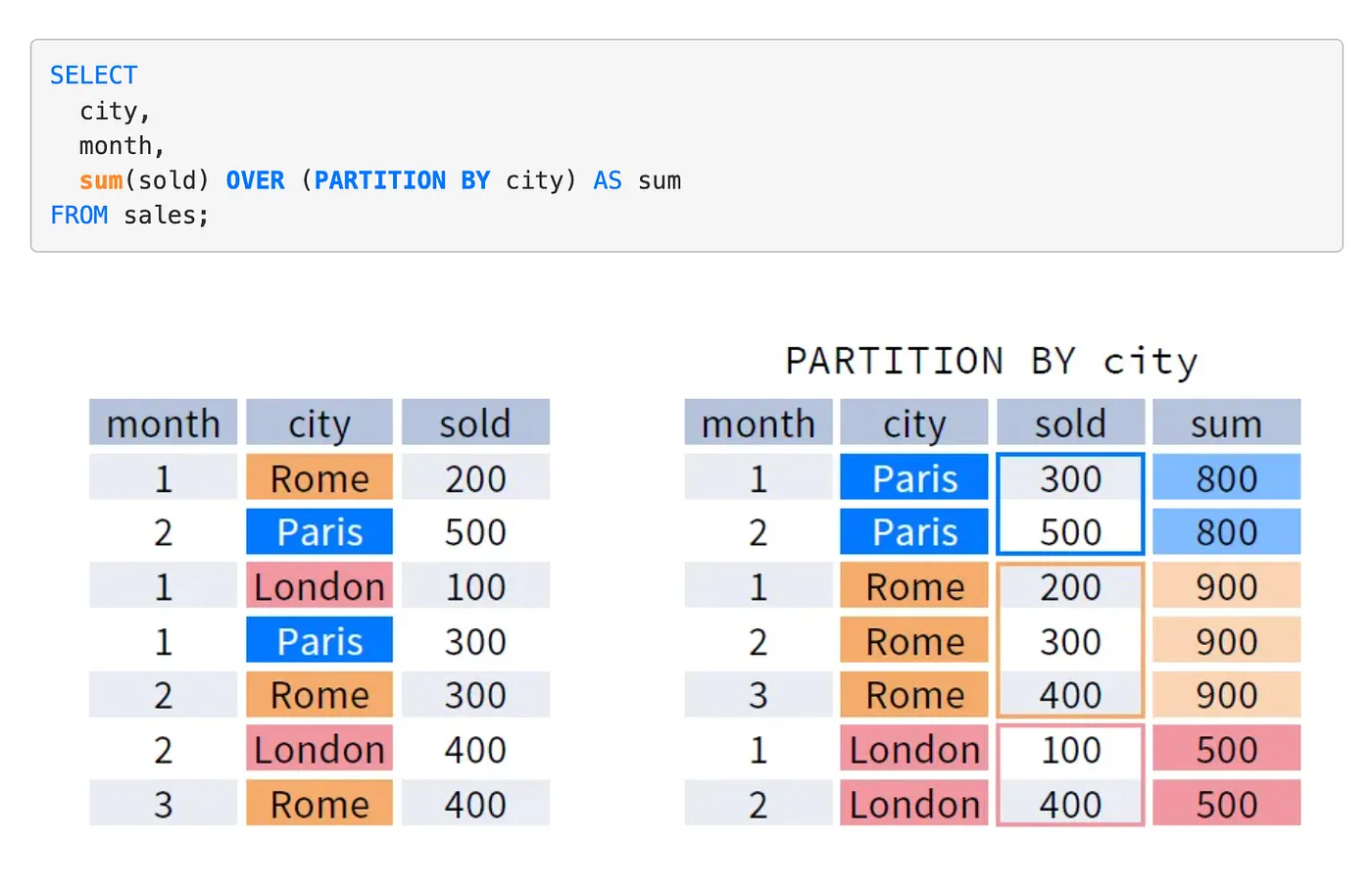
Task: Click the OVER keyword in the code
Action: pyautogui.click(x=255, y=180)
